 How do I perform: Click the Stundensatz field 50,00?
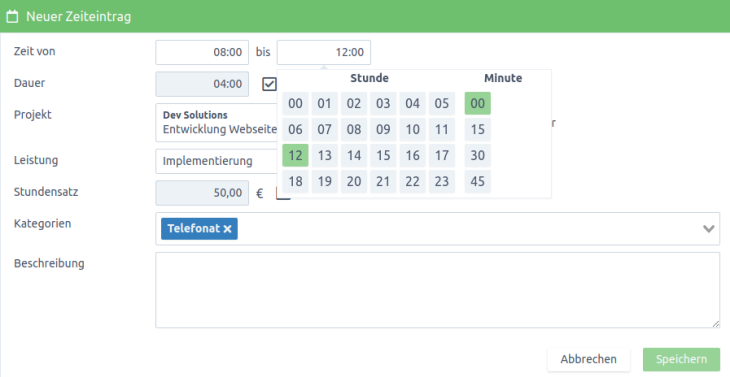(x=202, y=193)
